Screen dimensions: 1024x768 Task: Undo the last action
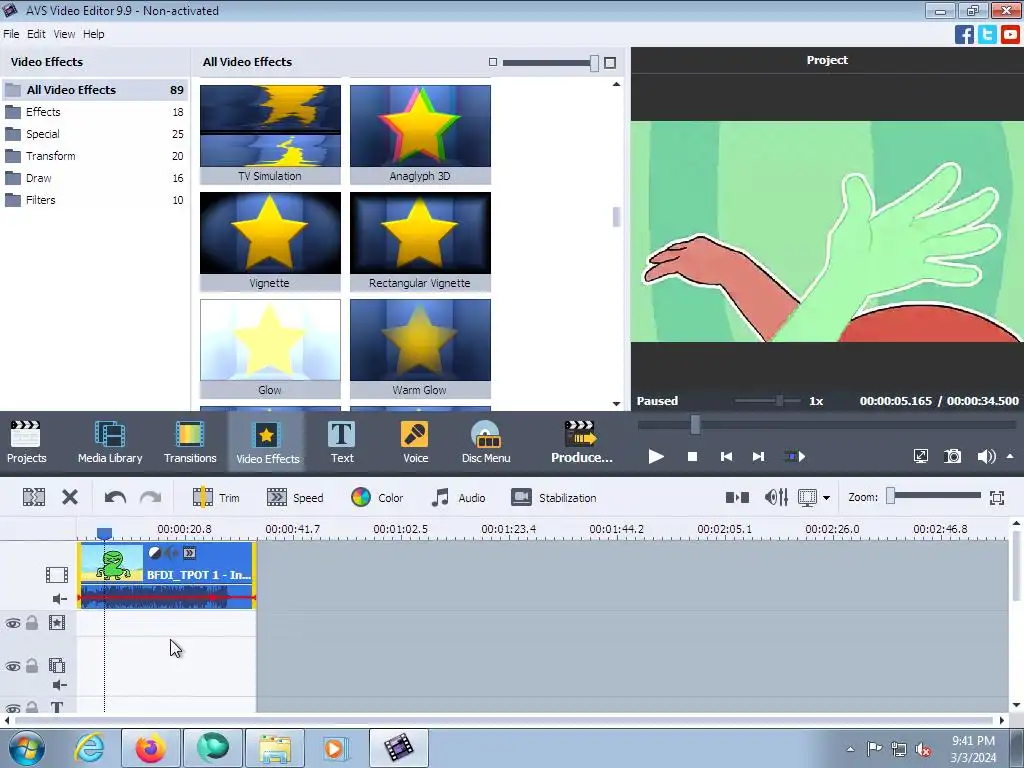[x=115, y=498]
